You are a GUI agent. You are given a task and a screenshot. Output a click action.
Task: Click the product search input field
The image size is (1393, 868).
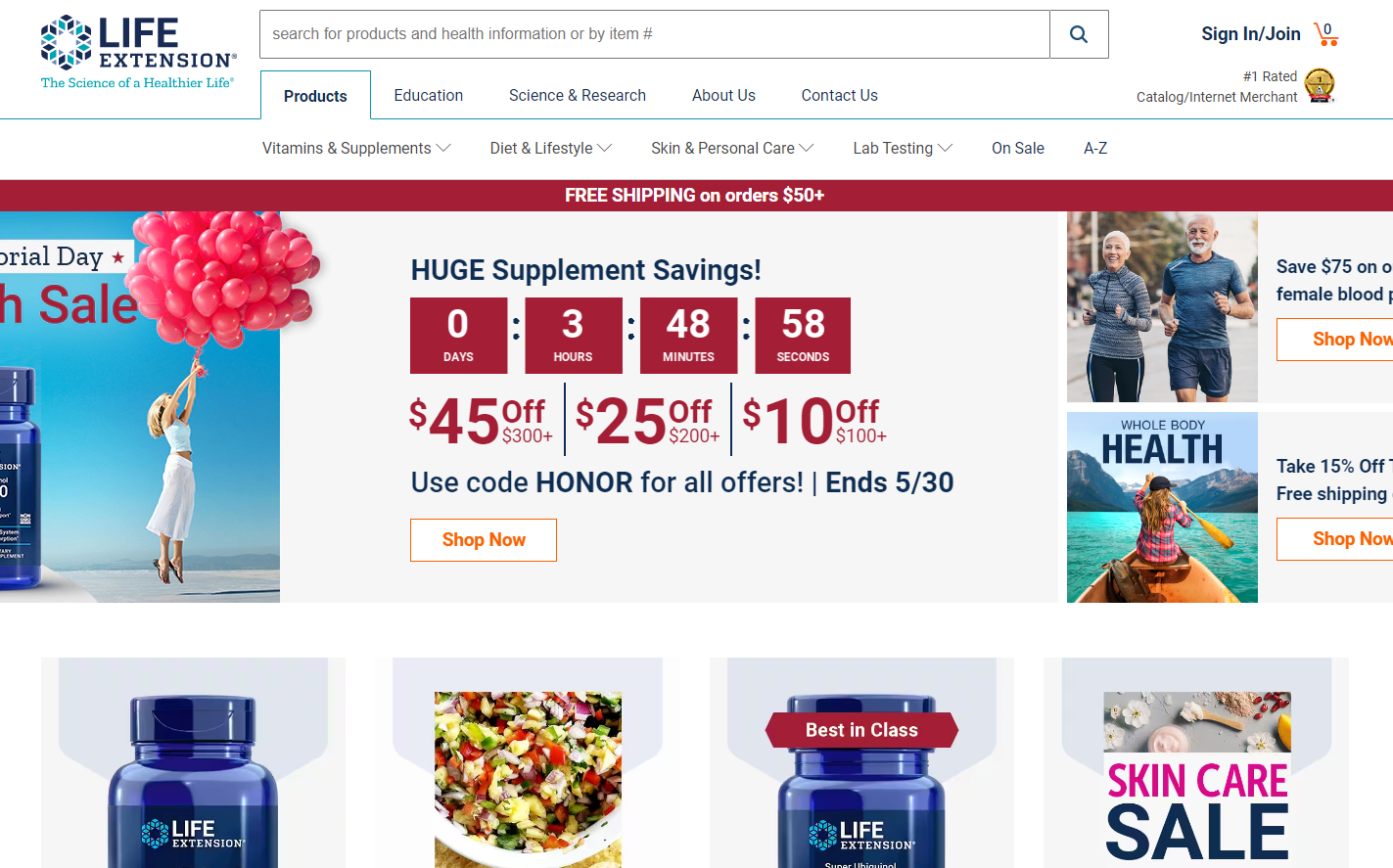point(655,34)
